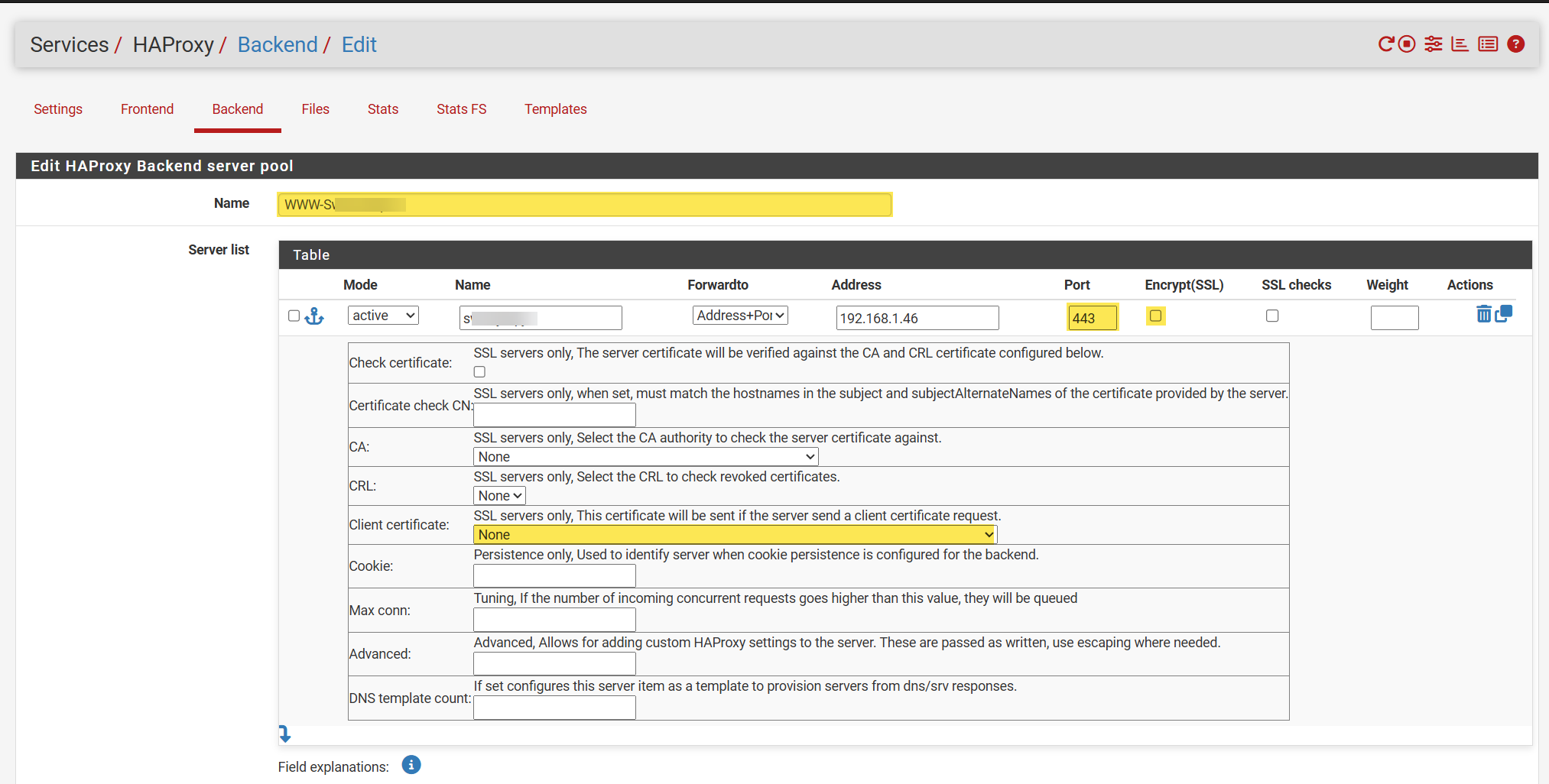The image size is (1549, 784).
Task: Click the Max conn input field
Action: tap(554, 620)
